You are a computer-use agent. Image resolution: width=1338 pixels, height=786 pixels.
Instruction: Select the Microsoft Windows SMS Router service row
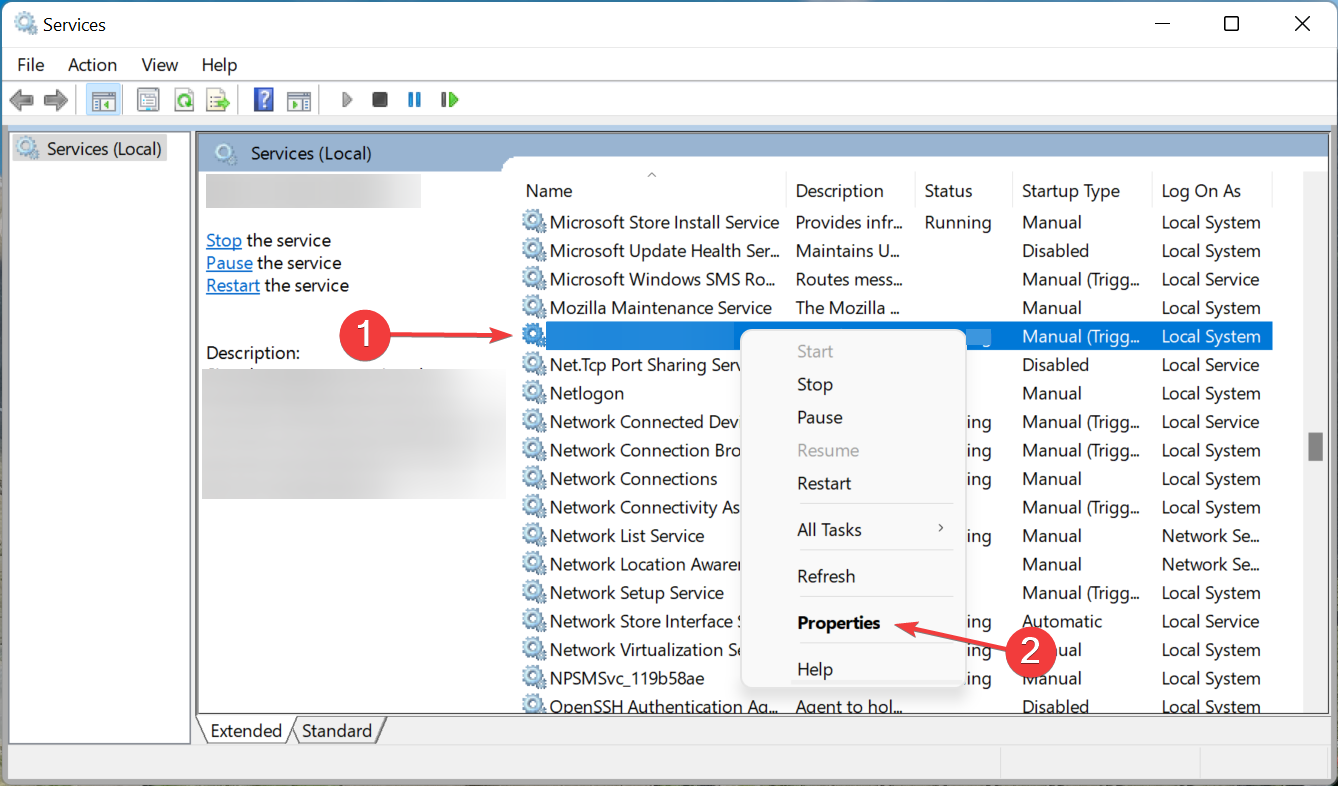pyautogui.click(x=897, y=279)
